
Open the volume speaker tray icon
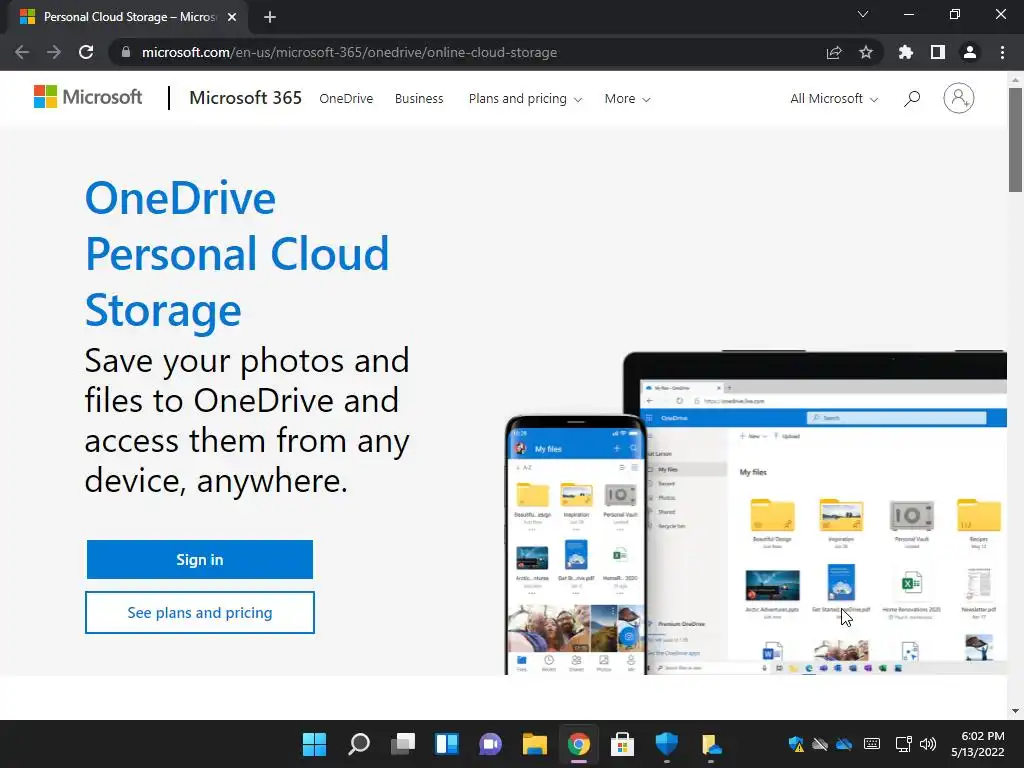pyautogui.click(x=928, y=744)
